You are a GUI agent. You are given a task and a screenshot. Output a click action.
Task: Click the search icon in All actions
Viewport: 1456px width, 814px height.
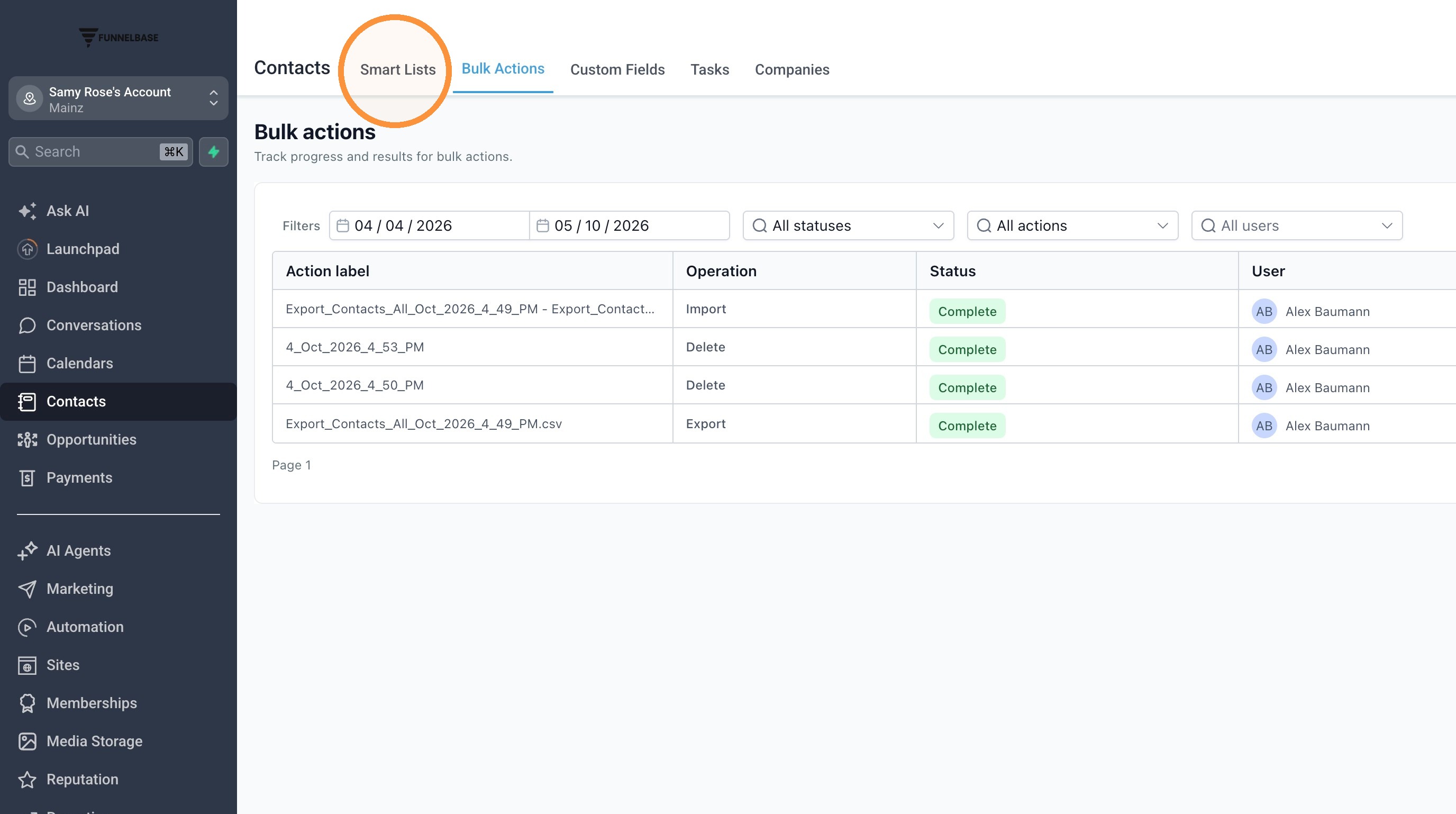984,225
